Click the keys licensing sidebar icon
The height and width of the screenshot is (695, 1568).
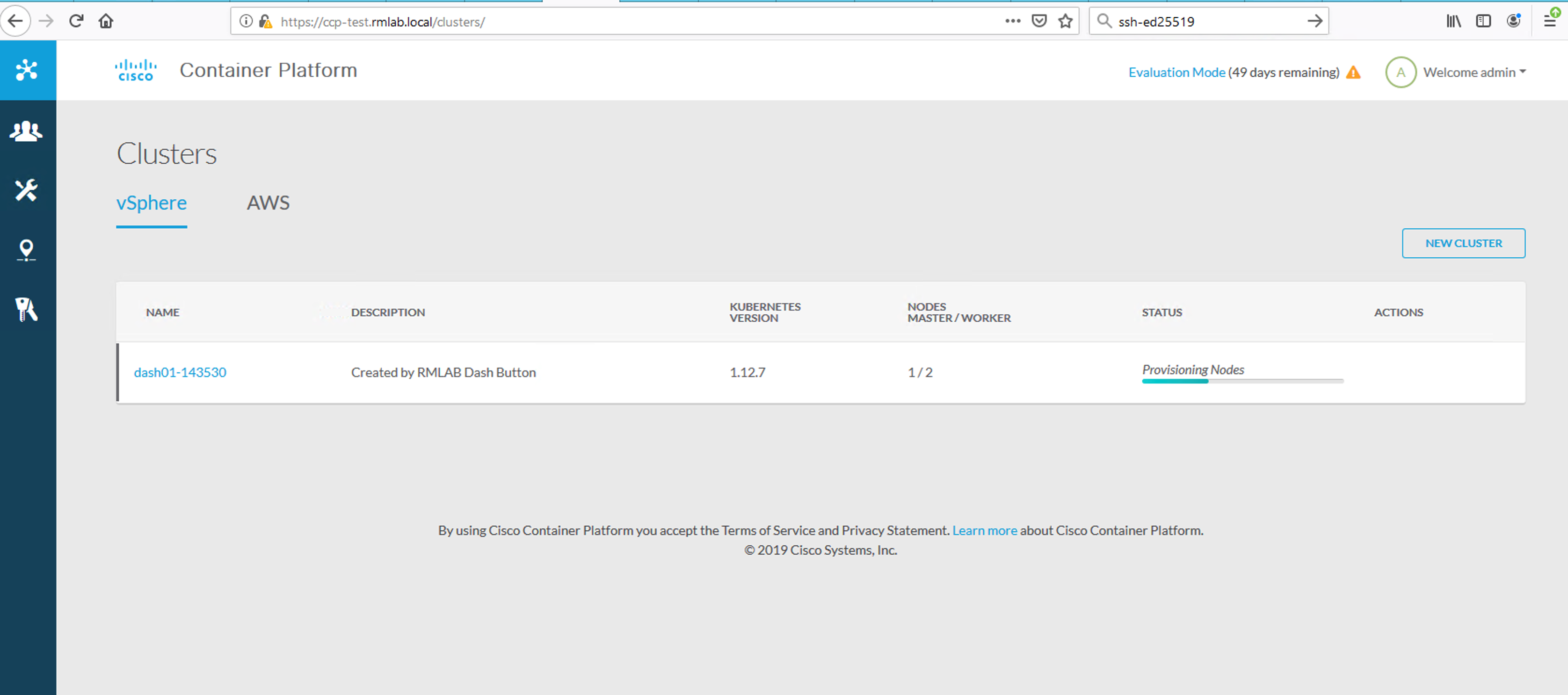point(27,309)
